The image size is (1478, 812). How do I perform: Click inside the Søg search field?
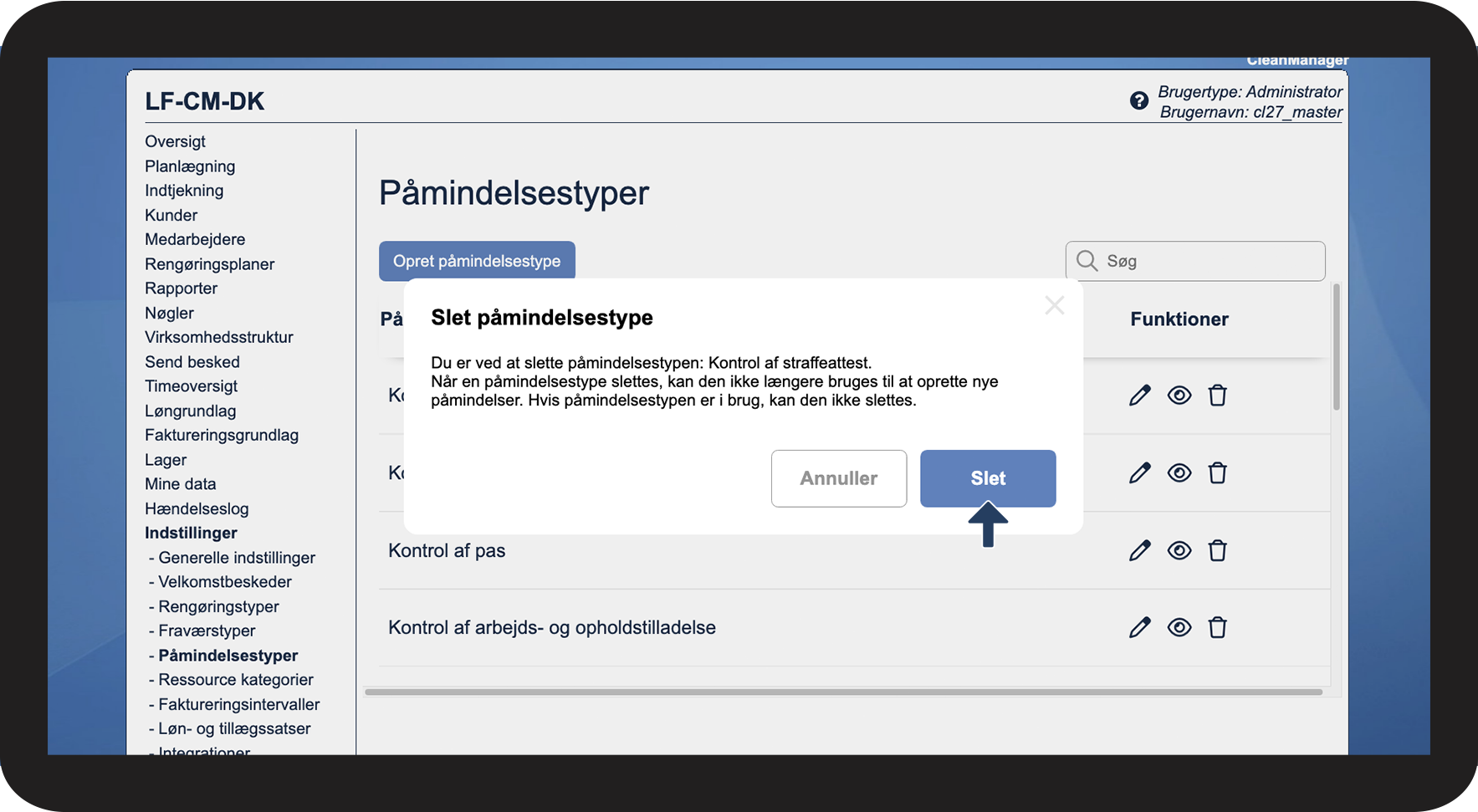pos(1196,260)
